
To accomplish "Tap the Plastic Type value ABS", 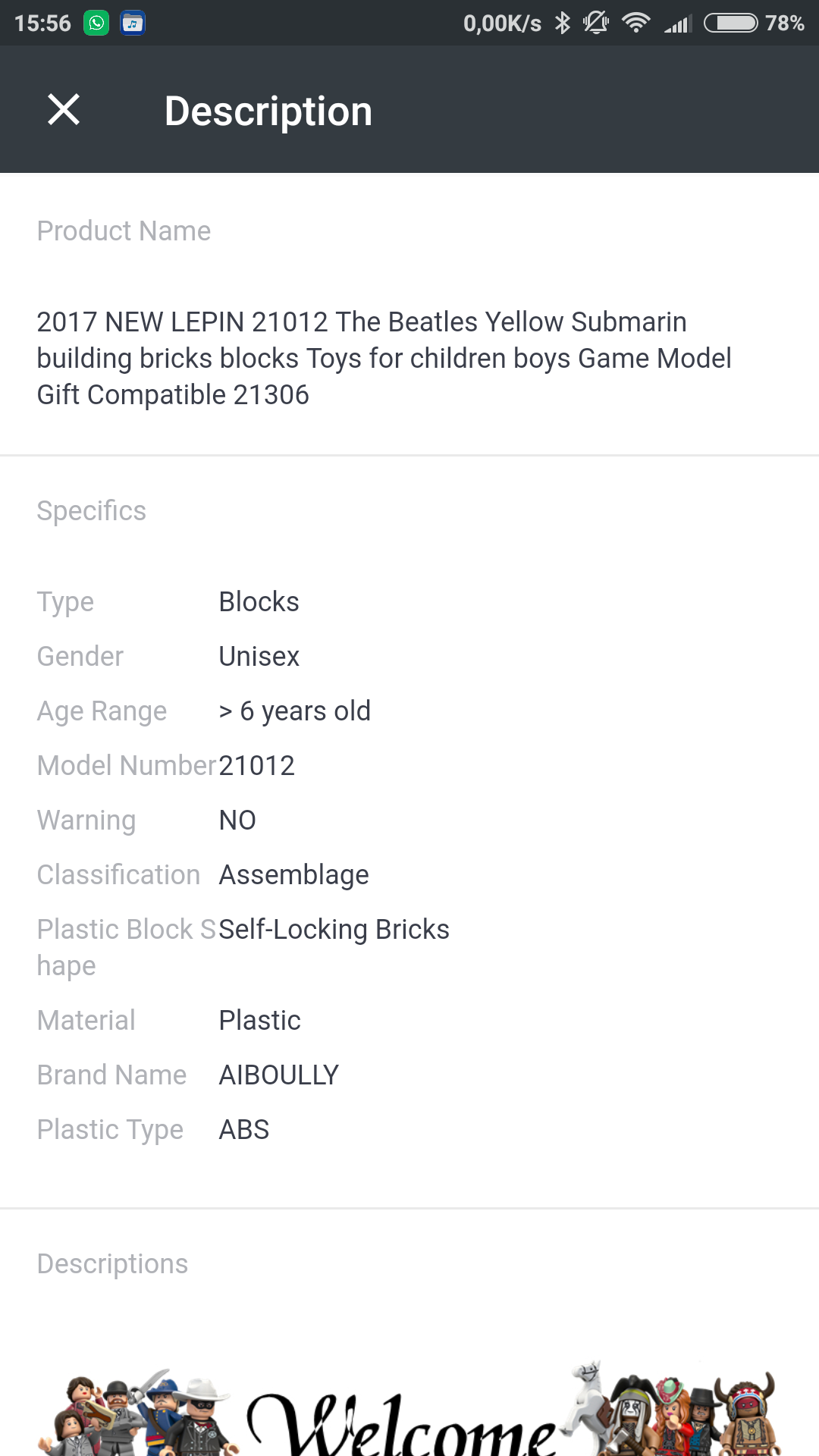I will point(243,1129).
